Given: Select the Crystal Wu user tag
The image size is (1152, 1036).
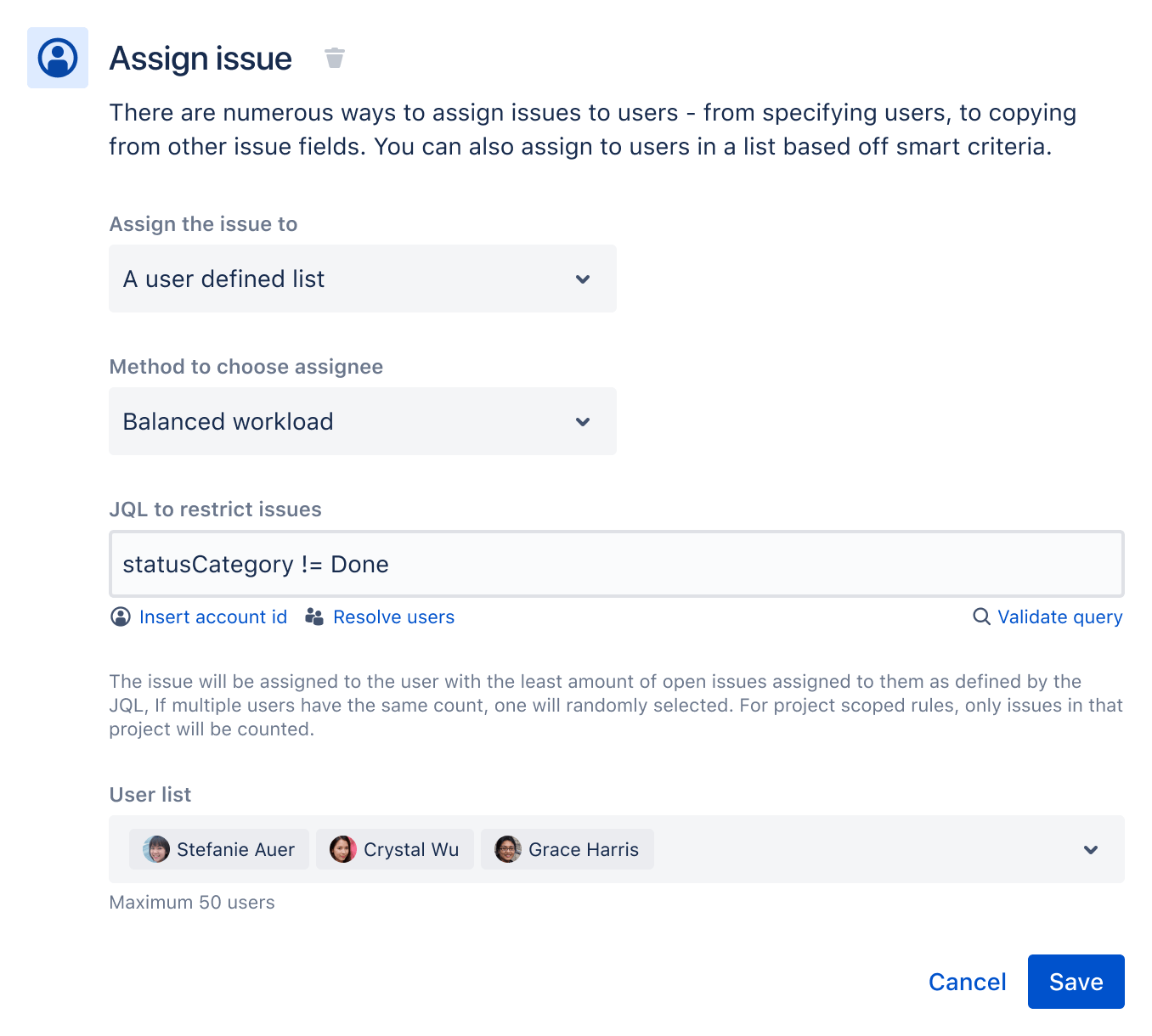Looking at the screenshot, I should (395, 849).
